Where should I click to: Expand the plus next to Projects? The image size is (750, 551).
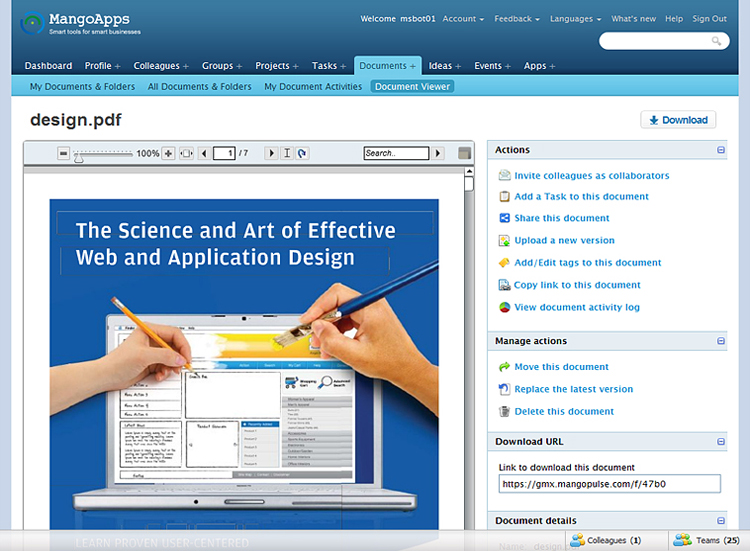tap(296, 66)
